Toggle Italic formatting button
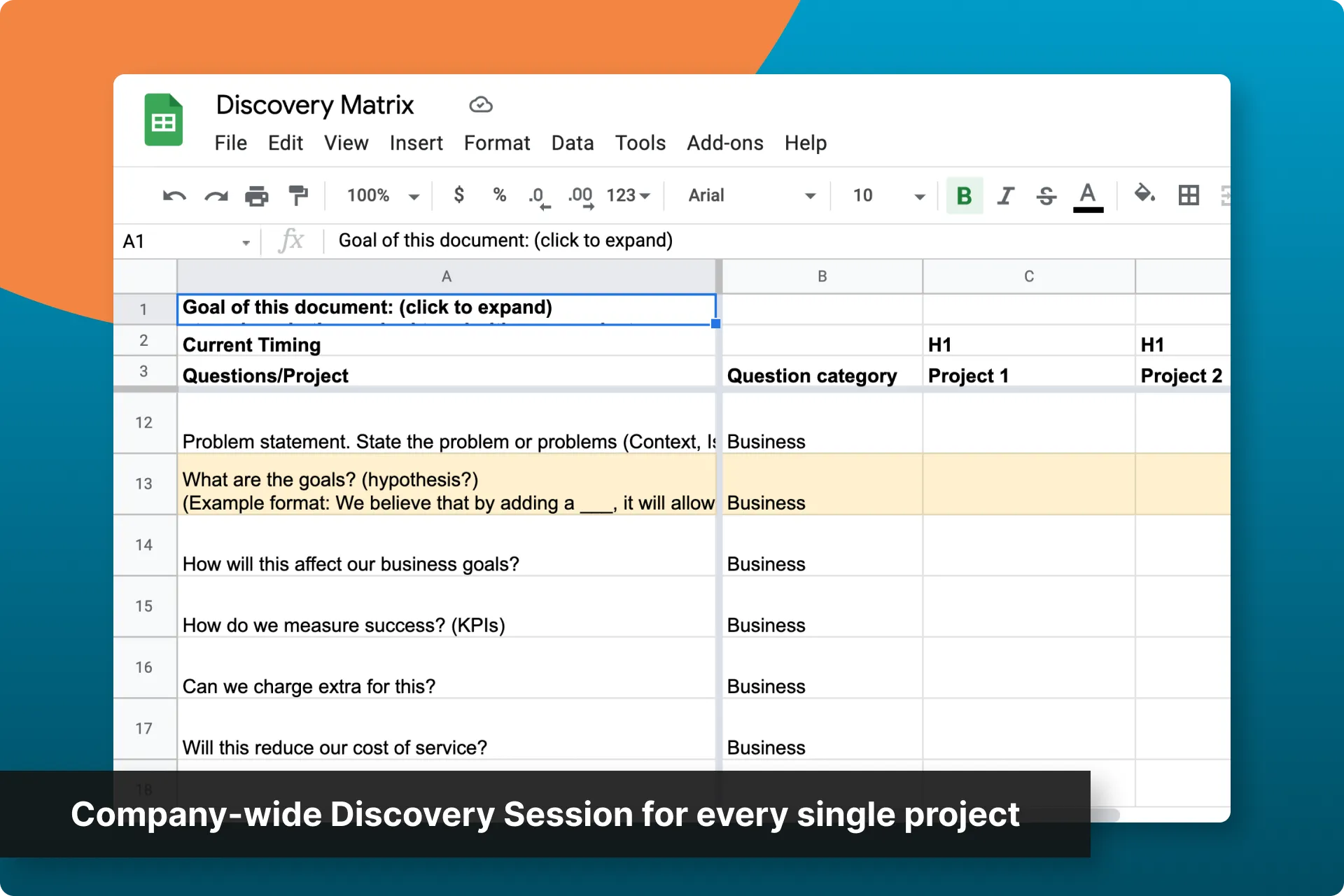Image resolution: width=1344 pixels, height=896 pixels. coord(1005,195)
